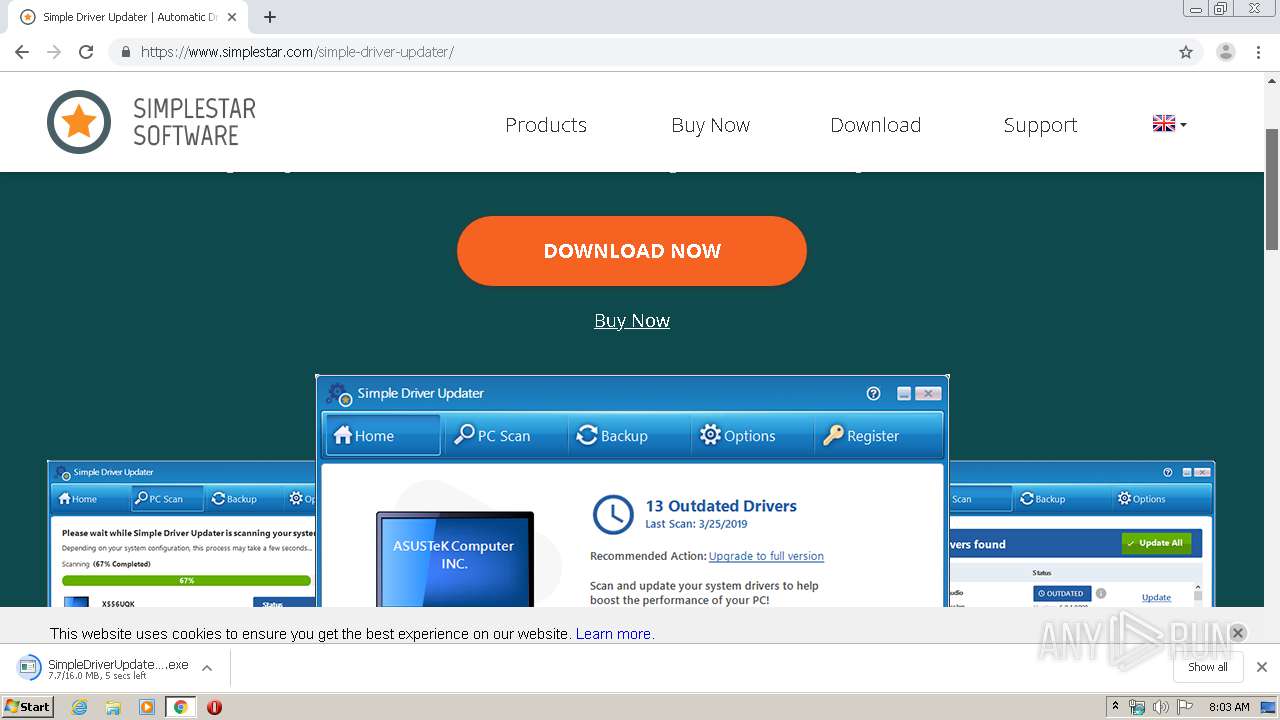The width and height of the screenshot is (1280, 720).
Task: Go back to the previous page
Action: click(x=22, y=52)
